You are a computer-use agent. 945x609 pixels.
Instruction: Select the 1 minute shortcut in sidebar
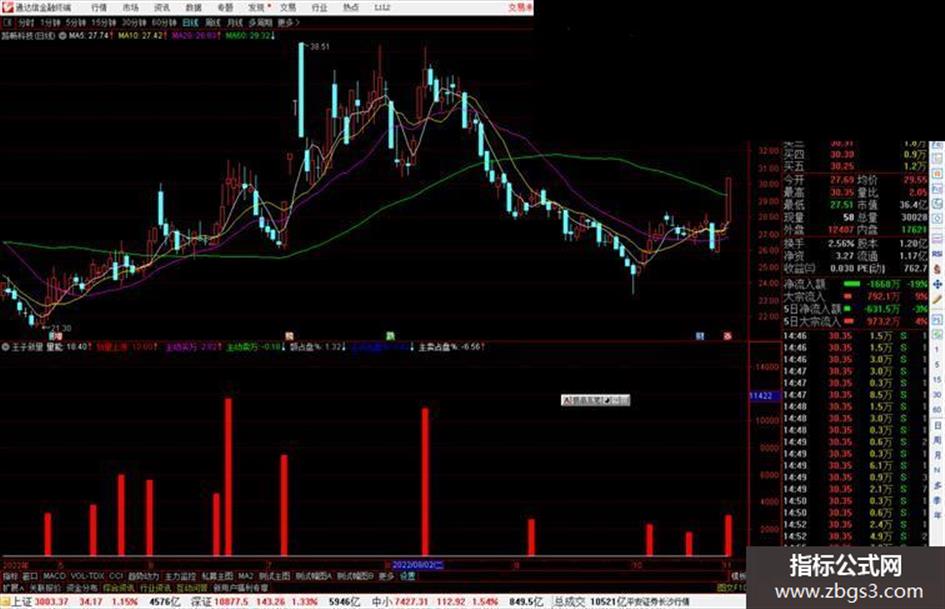937,350
